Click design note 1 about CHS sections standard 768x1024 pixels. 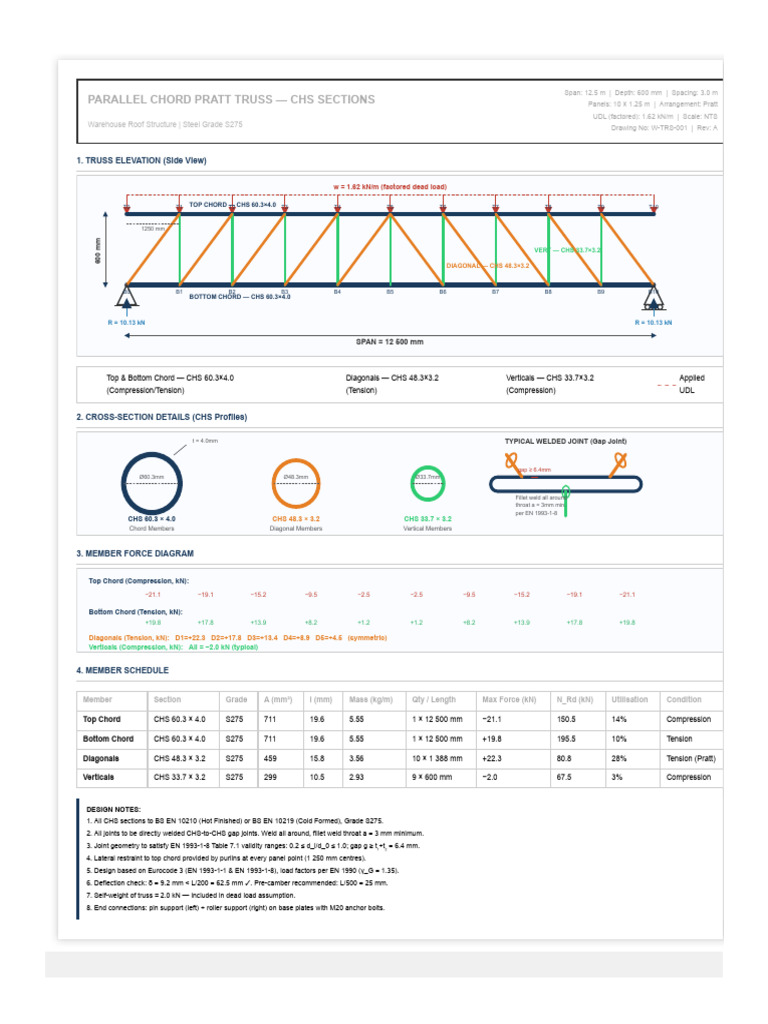coord(234,821)
